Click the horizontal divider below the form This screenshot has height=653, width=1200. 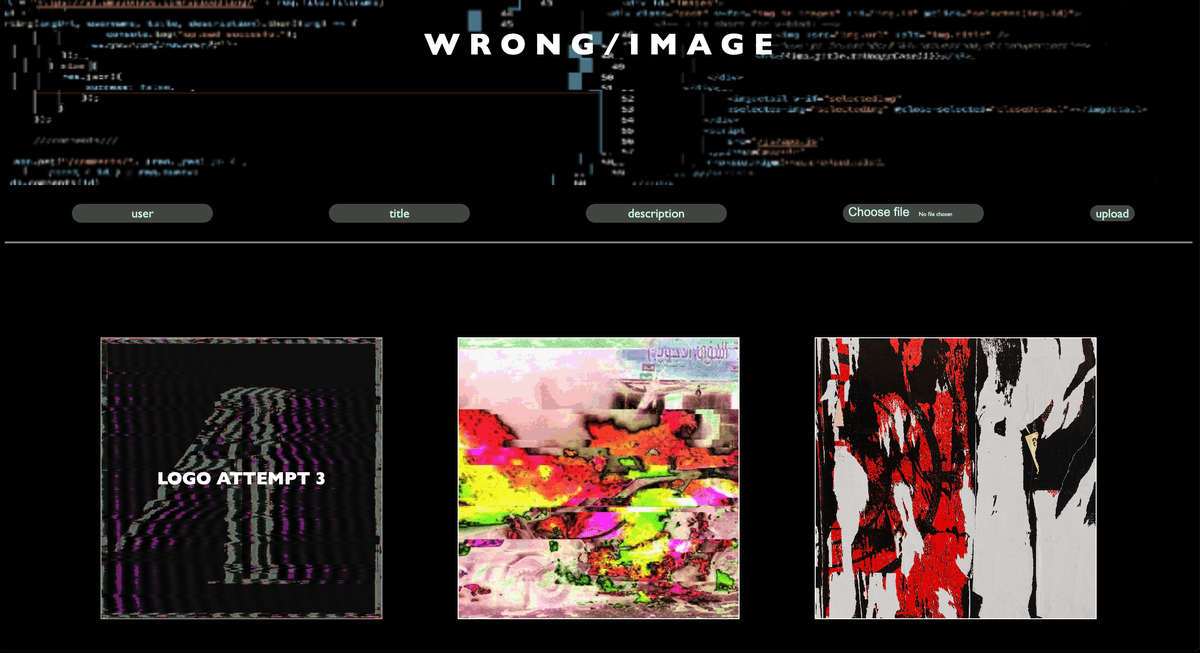click(x=598, y=242)
